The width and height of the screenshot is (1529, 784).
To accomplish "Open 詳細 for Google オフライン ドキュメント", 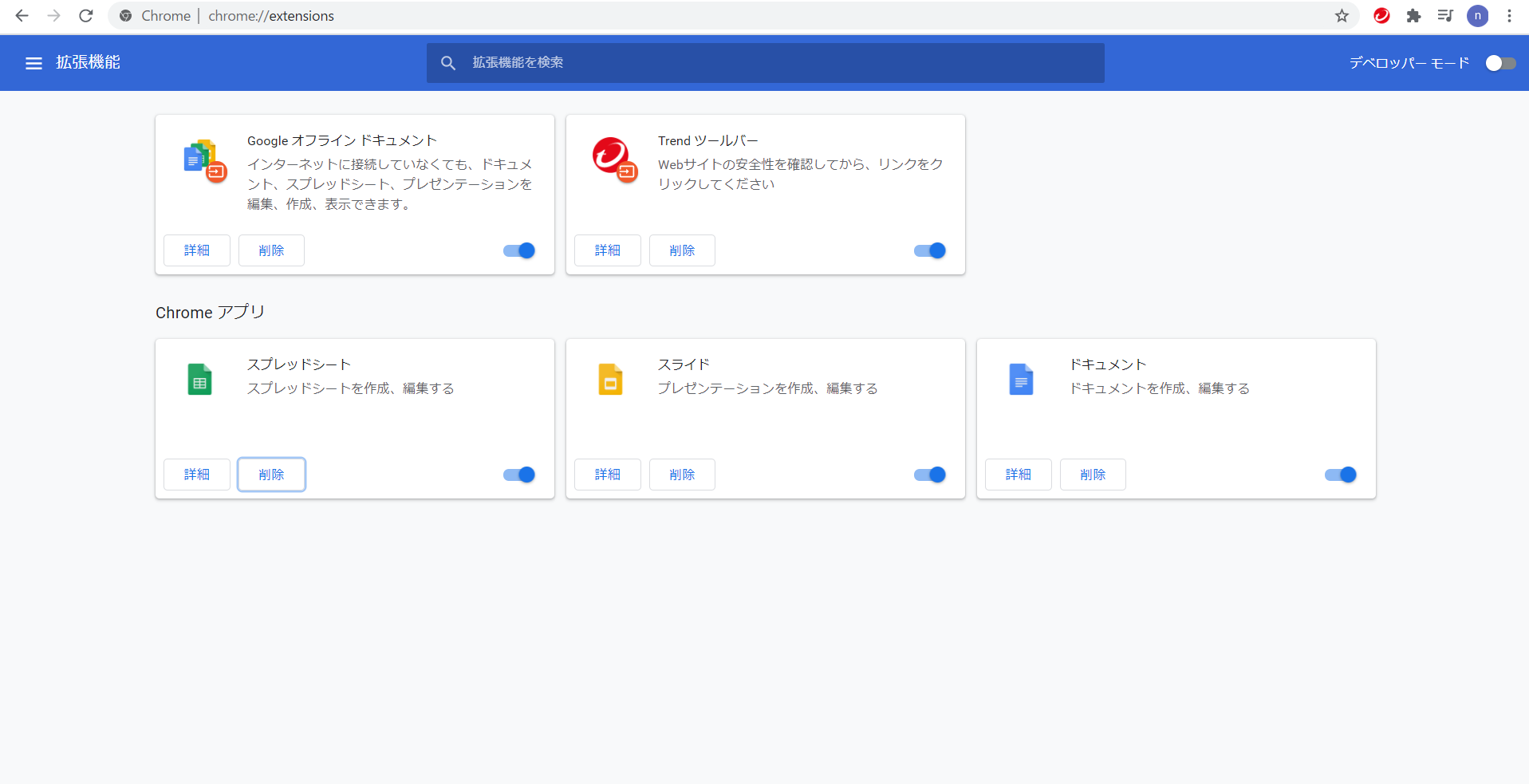I will (197, 250).
